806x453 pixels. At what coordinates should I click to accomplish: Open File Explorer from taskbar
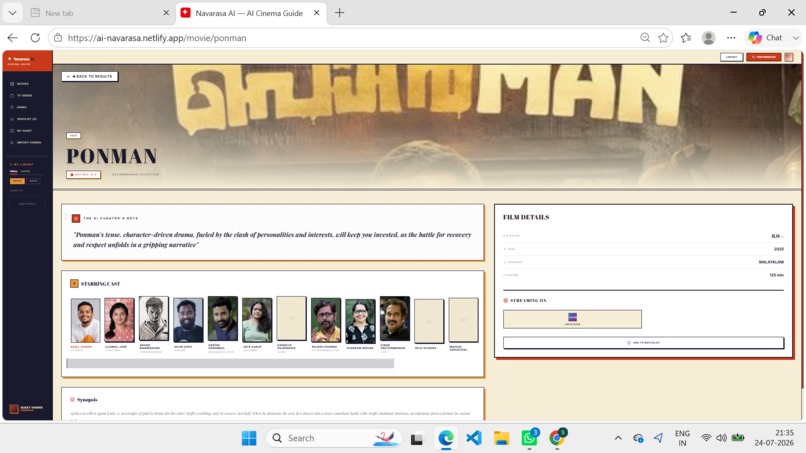click(501, 438)
